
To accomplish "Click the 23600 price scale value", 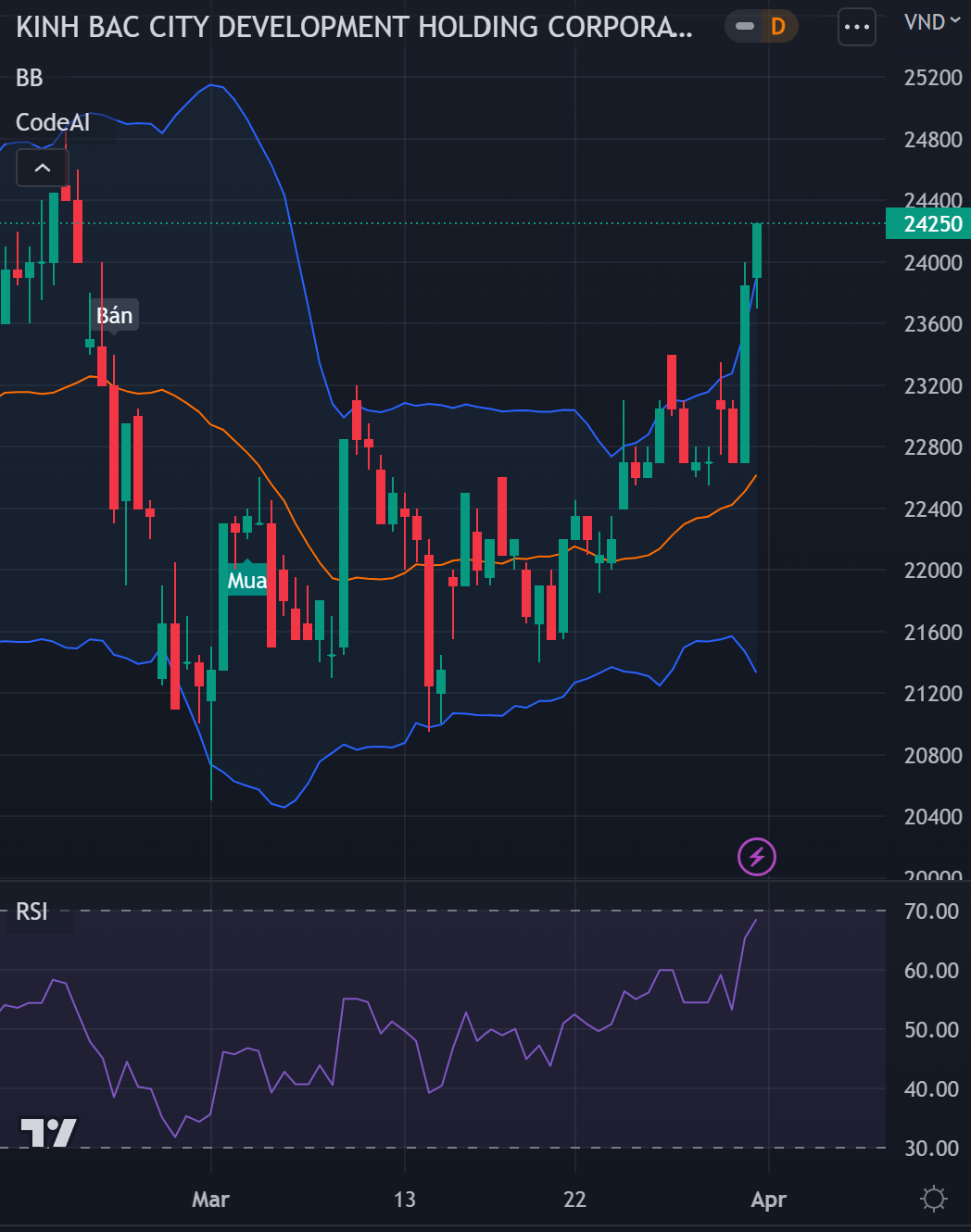I will [933, 324].
